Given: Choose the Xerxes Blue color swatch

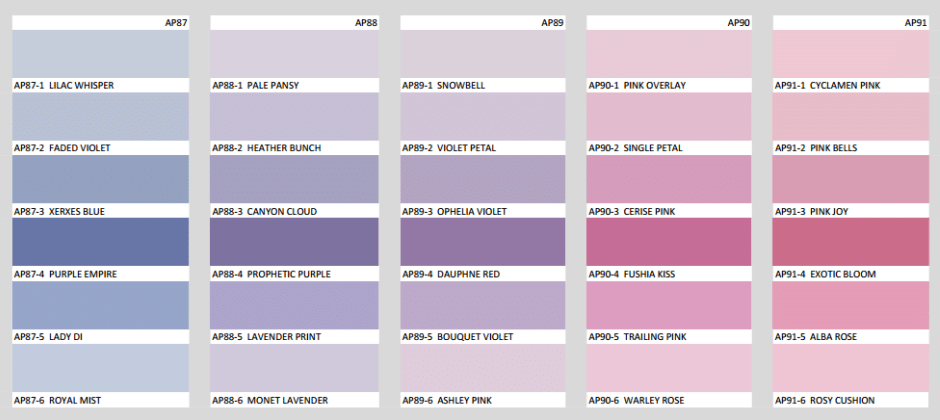Looking at the screenshot, I should pos(100,179).
